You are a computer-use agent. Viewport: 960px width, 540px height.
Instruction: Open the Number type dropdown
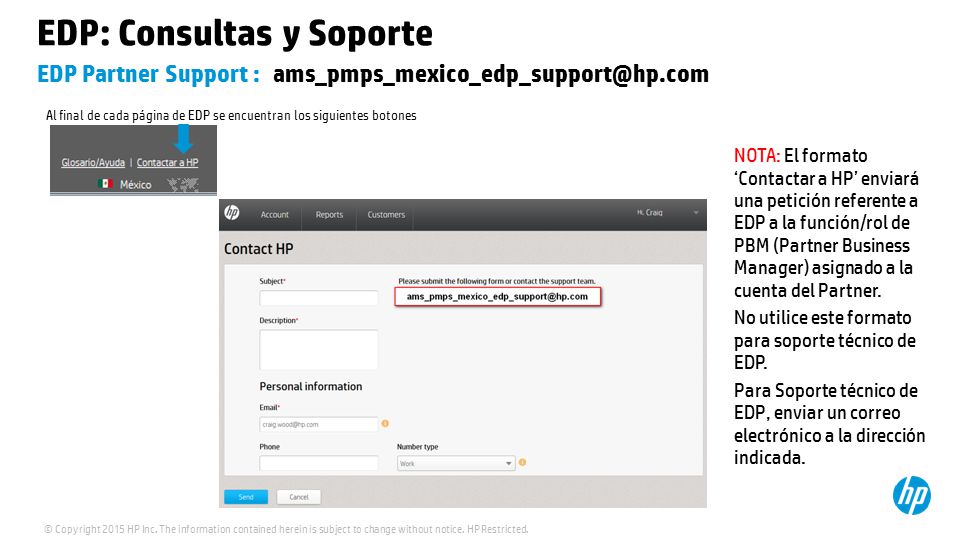(x=456, y=463)
